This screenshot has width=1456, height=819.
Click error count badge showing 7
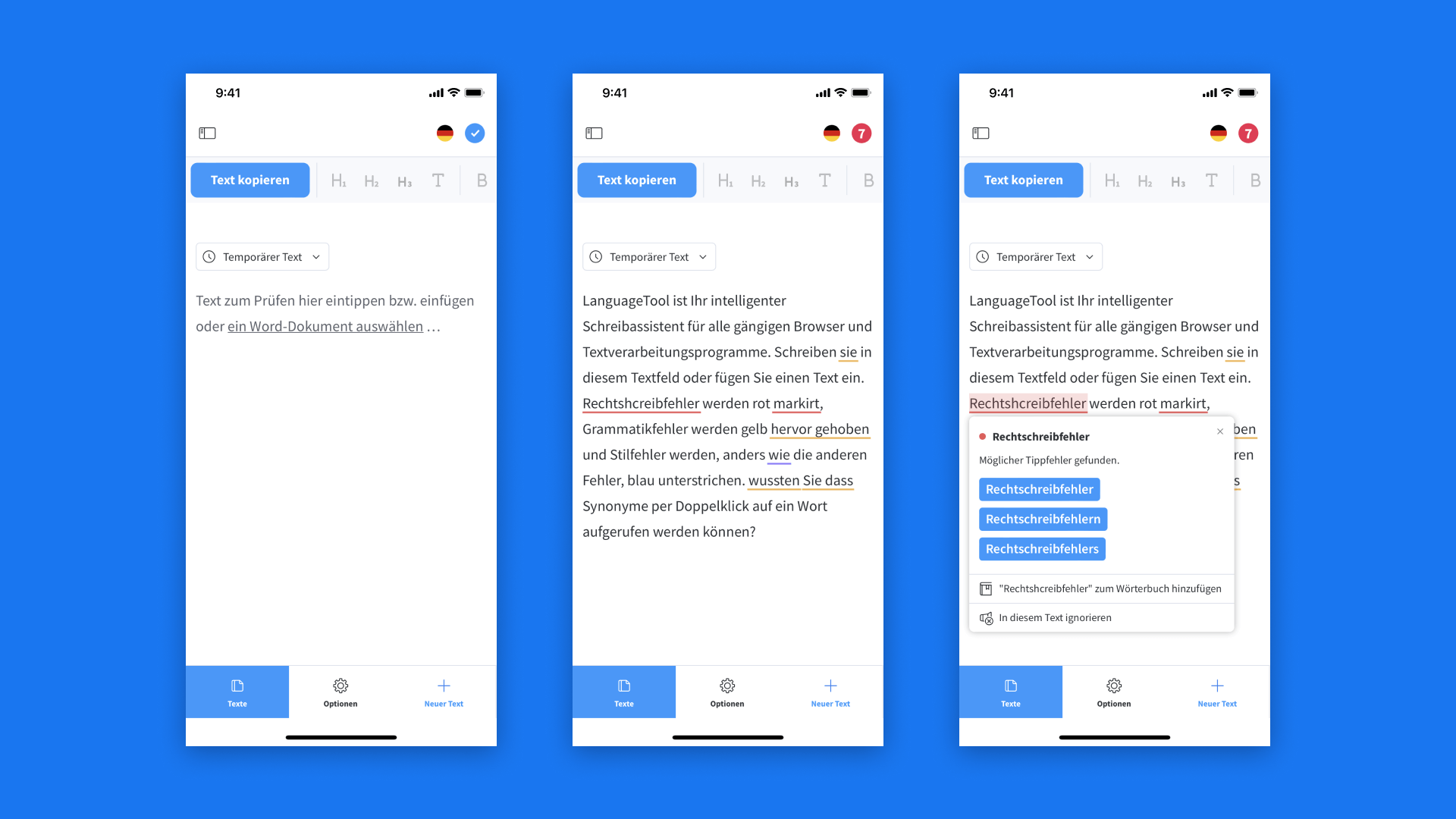(x=861, y=133)
